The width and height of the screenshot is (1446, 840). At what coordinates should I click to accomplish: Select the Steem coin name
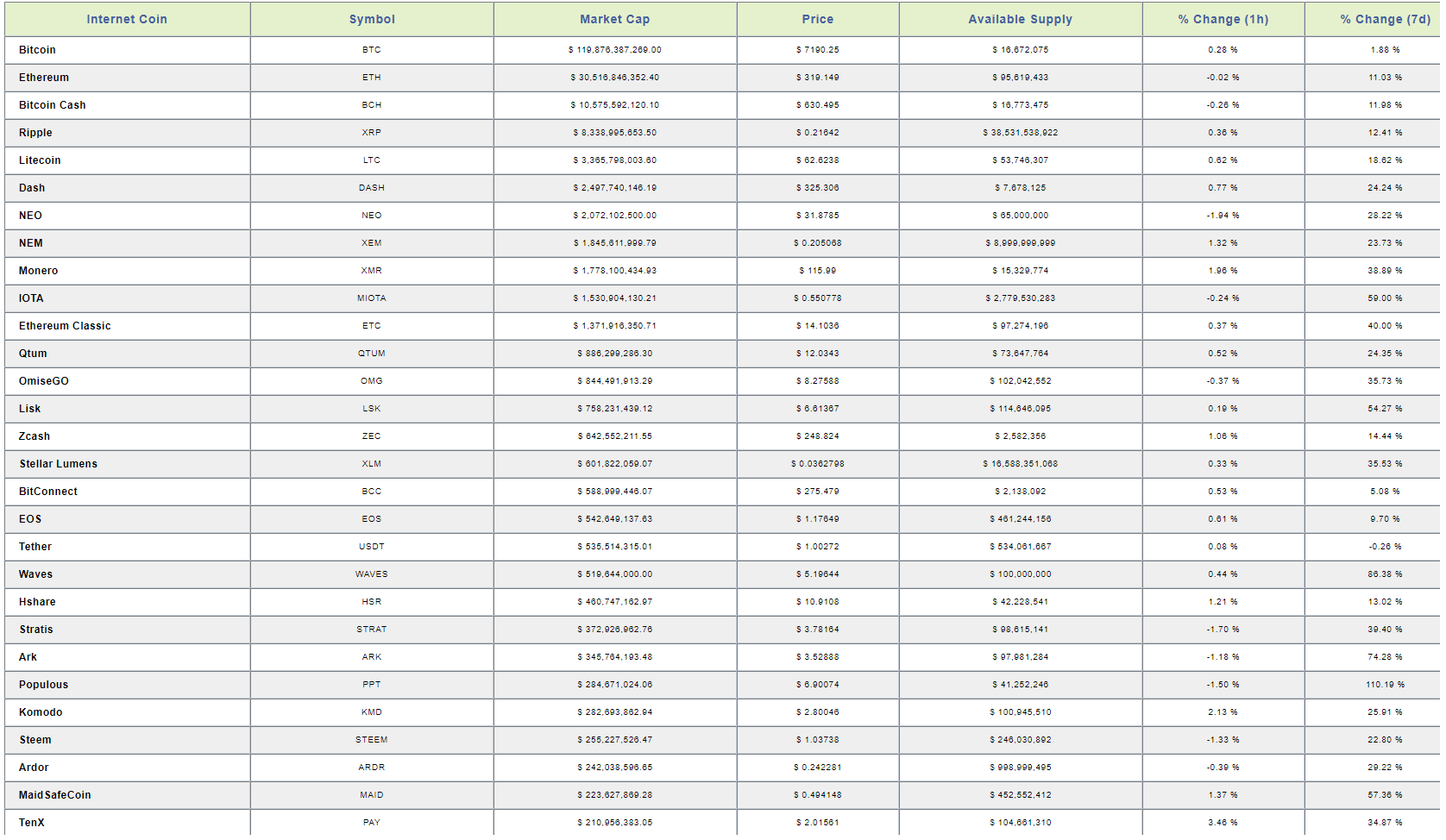35,740
